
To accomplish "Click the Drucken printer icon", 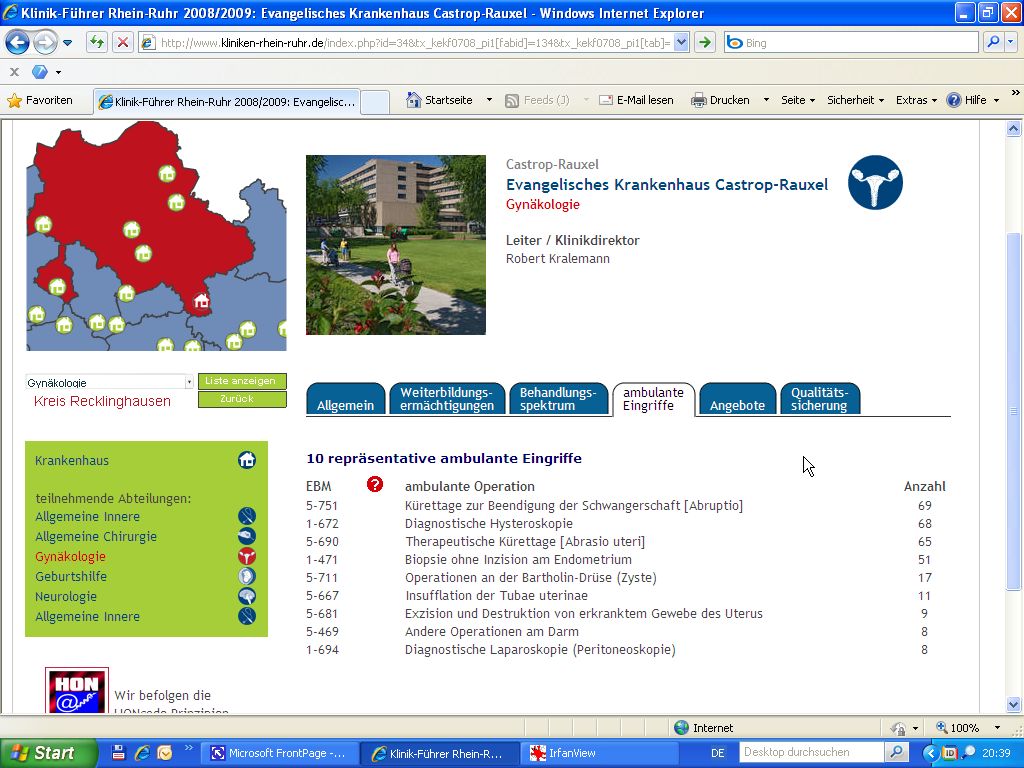I will point(699,100).
